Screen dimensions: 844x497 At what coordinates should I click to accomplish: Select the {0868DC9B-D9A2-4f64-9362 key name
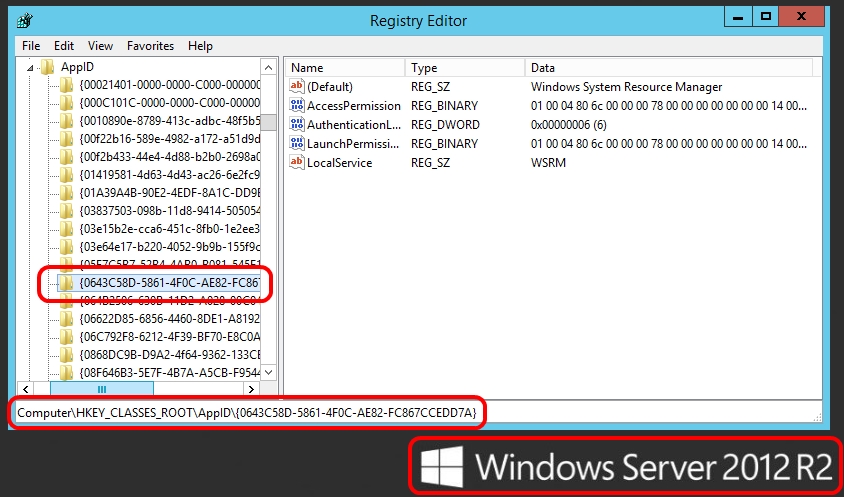[x=170, y=355]
